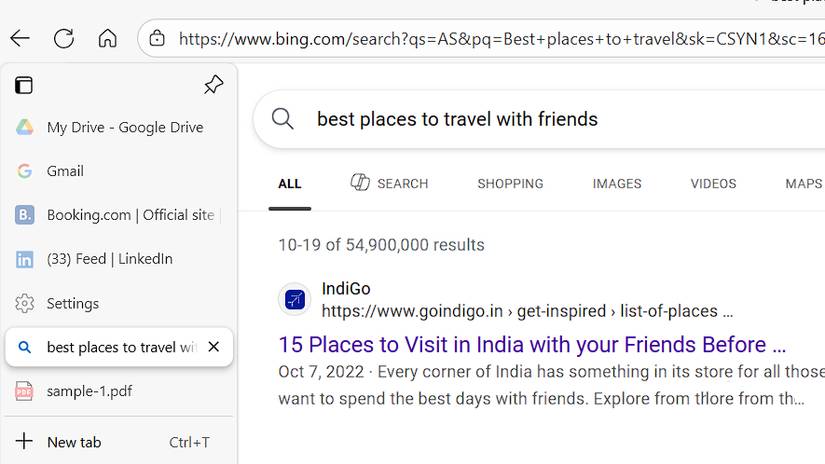This screenshot has height=464, width=825.
Task: Pin the vertical tabs pane
Action: (x=213, y=85)
